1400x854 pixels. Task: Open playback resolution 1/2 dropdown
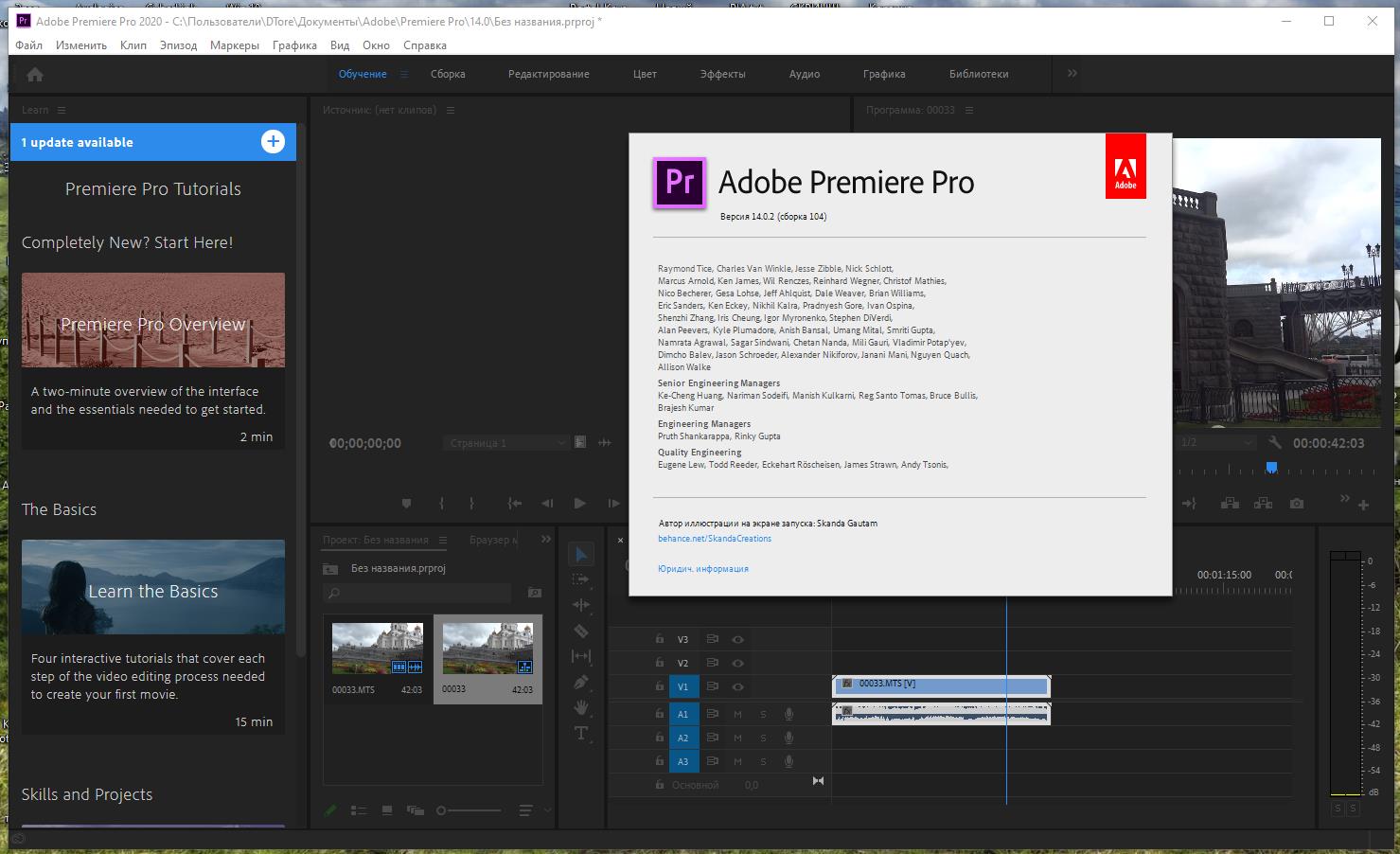click(x=1217, y=442)
